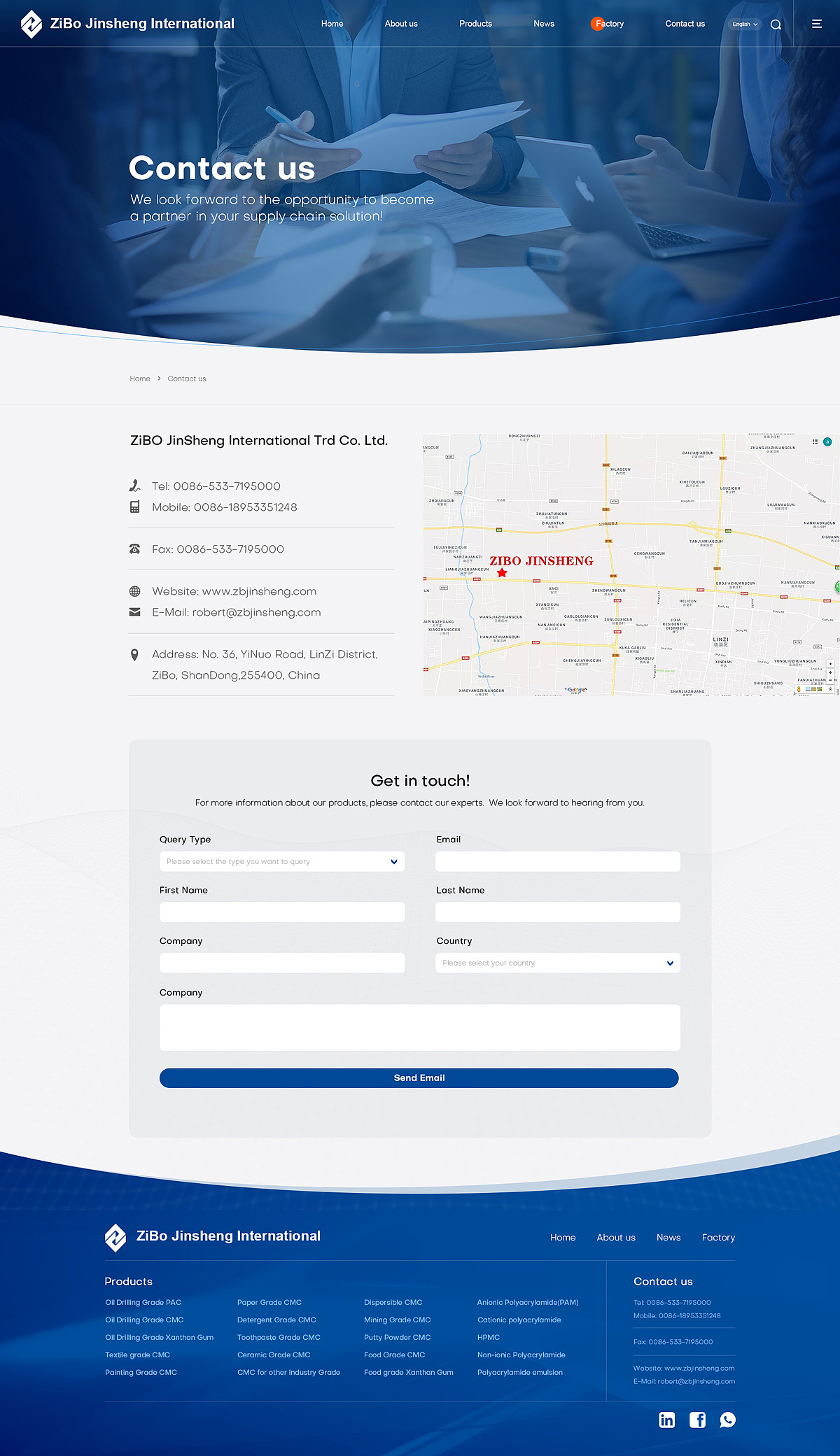Open footer About us link
Image resolution: width=840 pixels, height=1456 pixels.
616,1238
